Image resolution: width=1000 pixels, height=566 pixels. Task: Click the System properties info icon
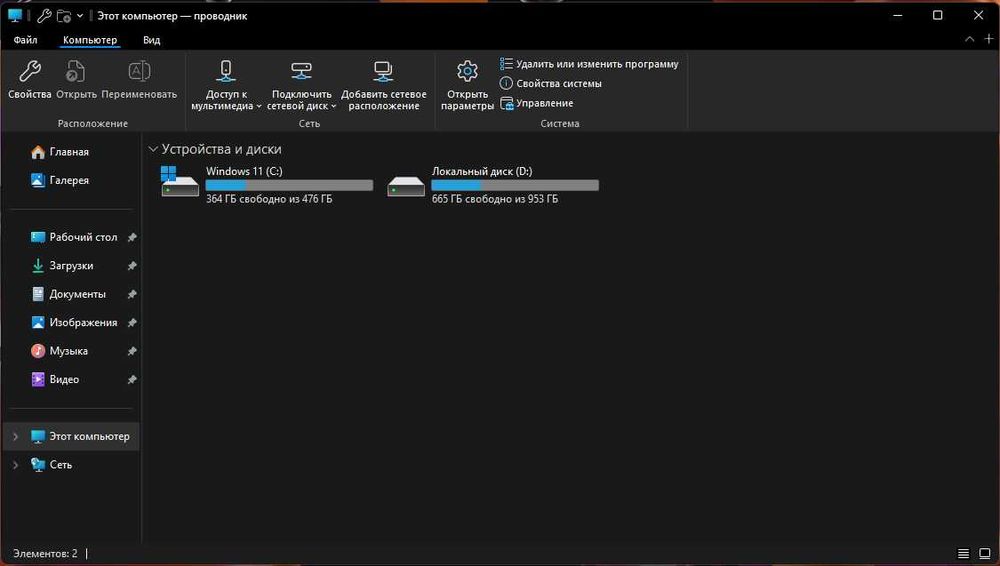tap(506, 83)
